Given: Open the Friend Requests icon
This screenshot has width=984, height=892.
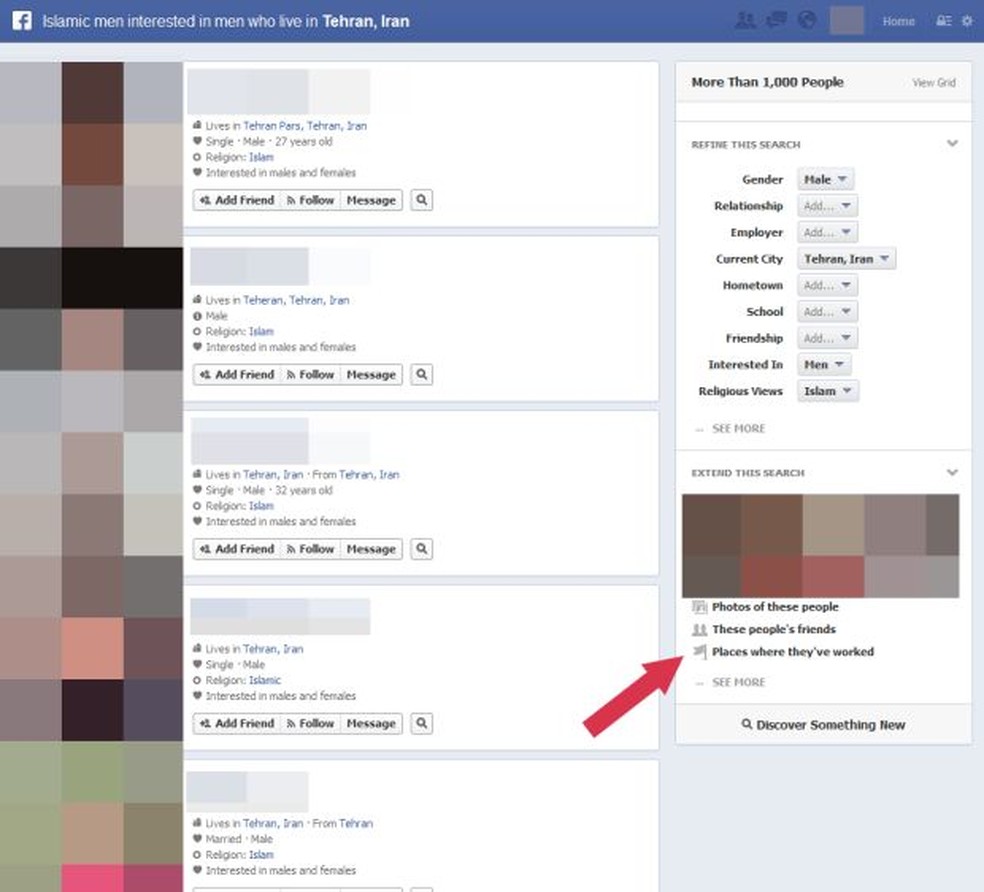Looking at the screenshot, I should [746, 19].
